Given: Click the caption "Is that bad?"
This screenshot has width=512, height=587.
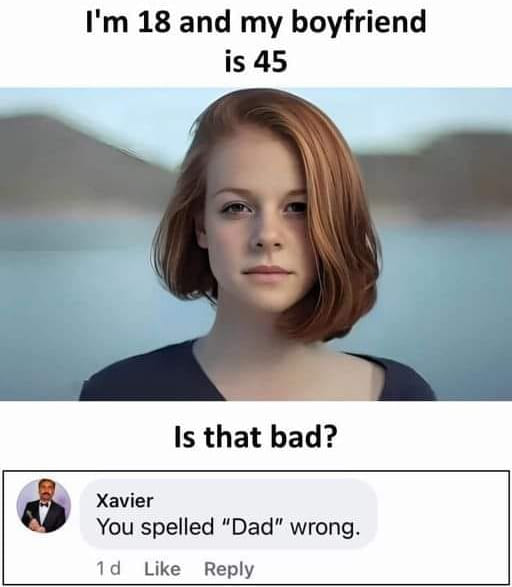Looking at the screenshot, I should pyautogui.click(x=256, y=437).
